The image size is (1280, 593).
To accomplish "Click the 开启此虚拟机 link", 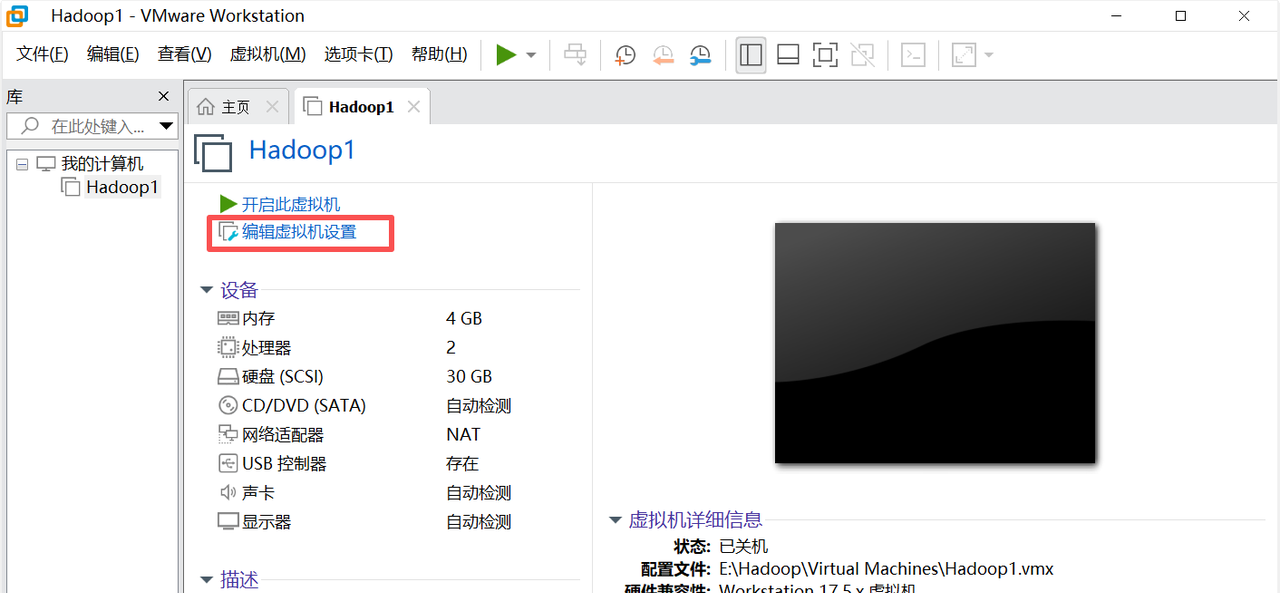I will tap(292, 203).
